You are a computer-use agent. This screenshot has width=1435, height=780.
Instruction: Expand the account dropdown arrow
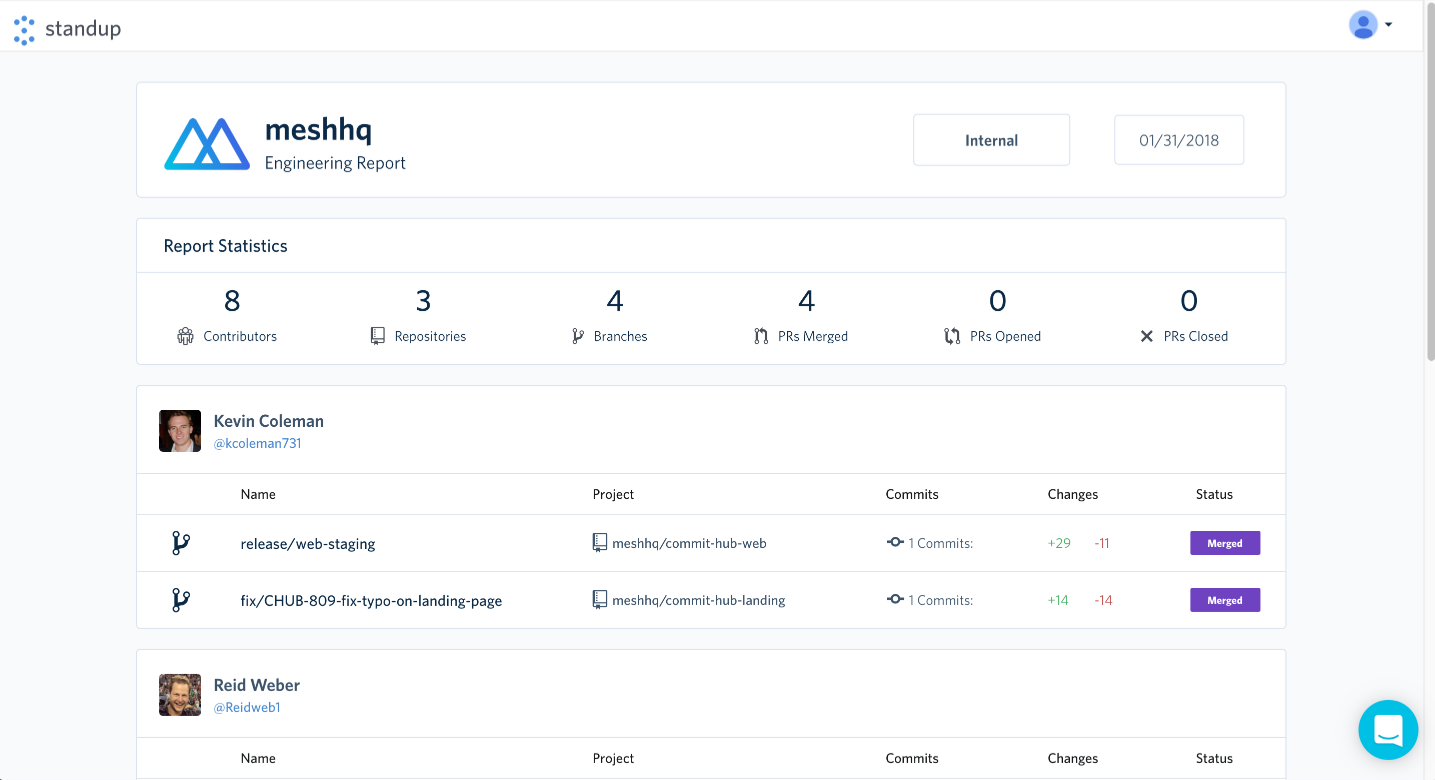1388,26
